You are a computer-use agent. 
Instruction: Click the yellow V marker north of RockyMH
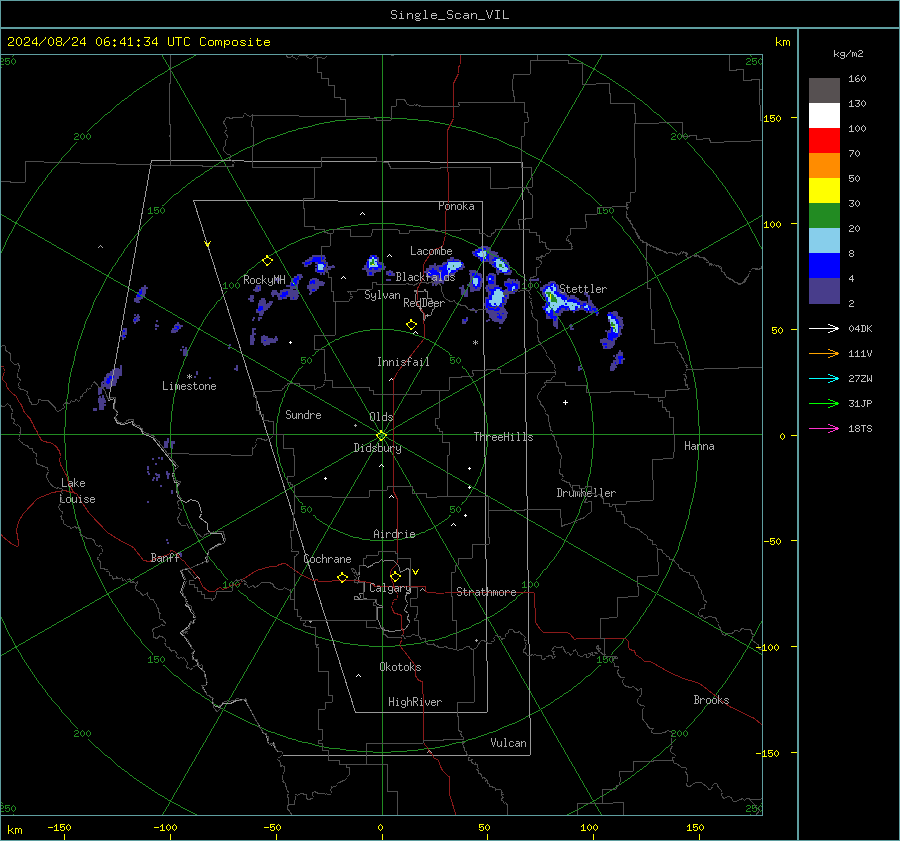coord(207,244)
